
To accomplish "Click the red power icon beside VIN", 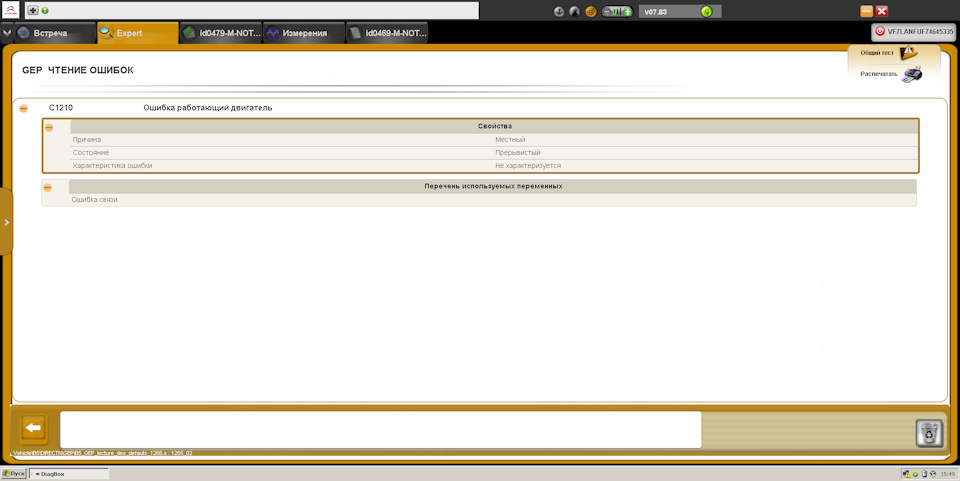I will point(880,31).
